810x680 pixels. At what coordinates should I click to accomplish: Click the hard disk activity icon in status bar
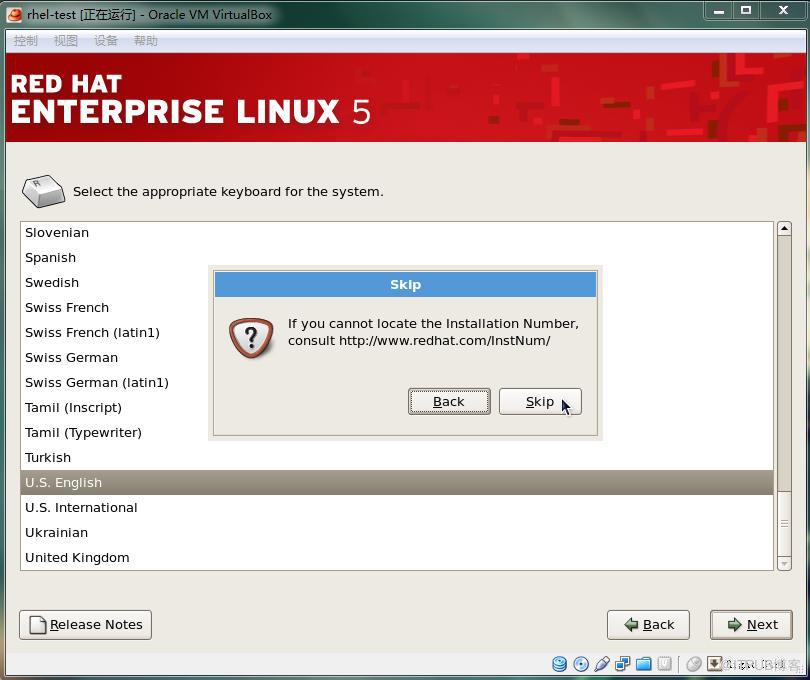coord(559,664)
